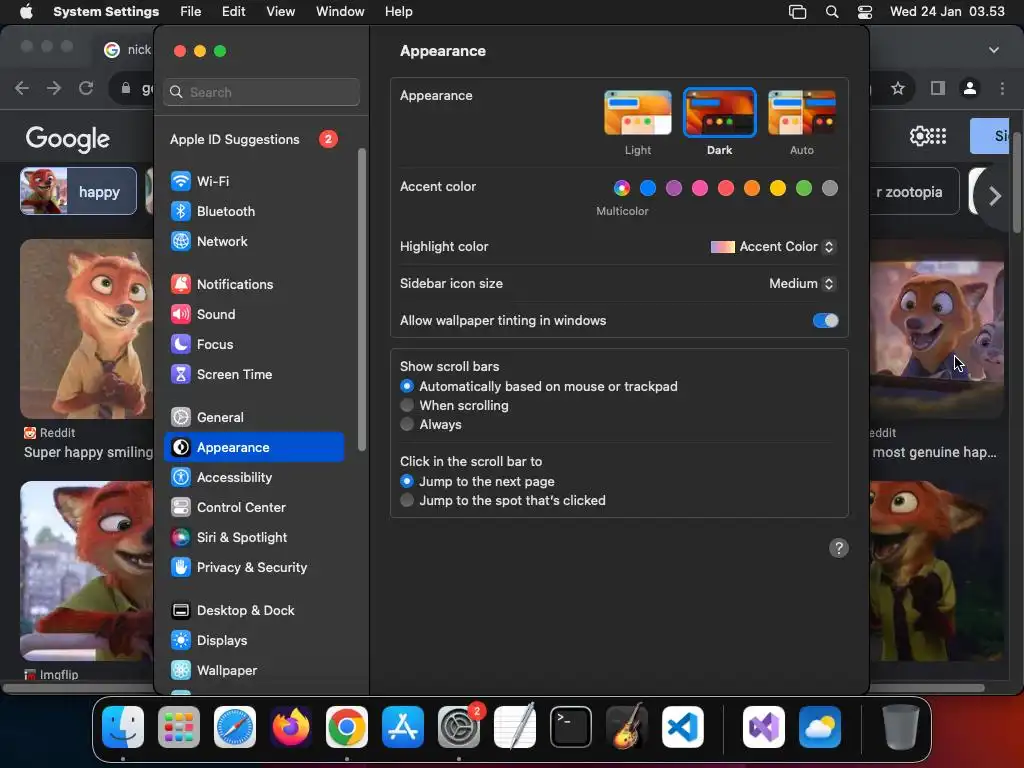Screen dimensions: 1024x768
Task: Open Screen Time settings
Action: (x=254, y=374)
